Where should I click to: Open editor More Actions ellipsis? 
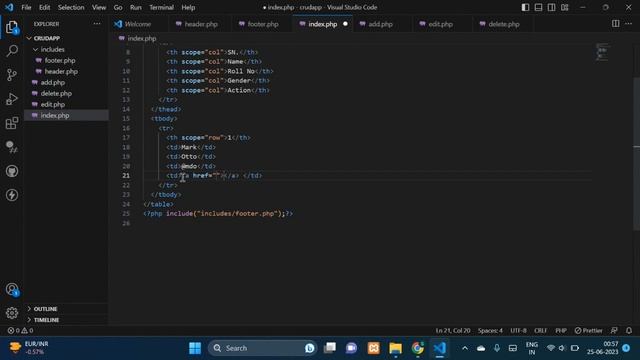(x=629, y=24)
